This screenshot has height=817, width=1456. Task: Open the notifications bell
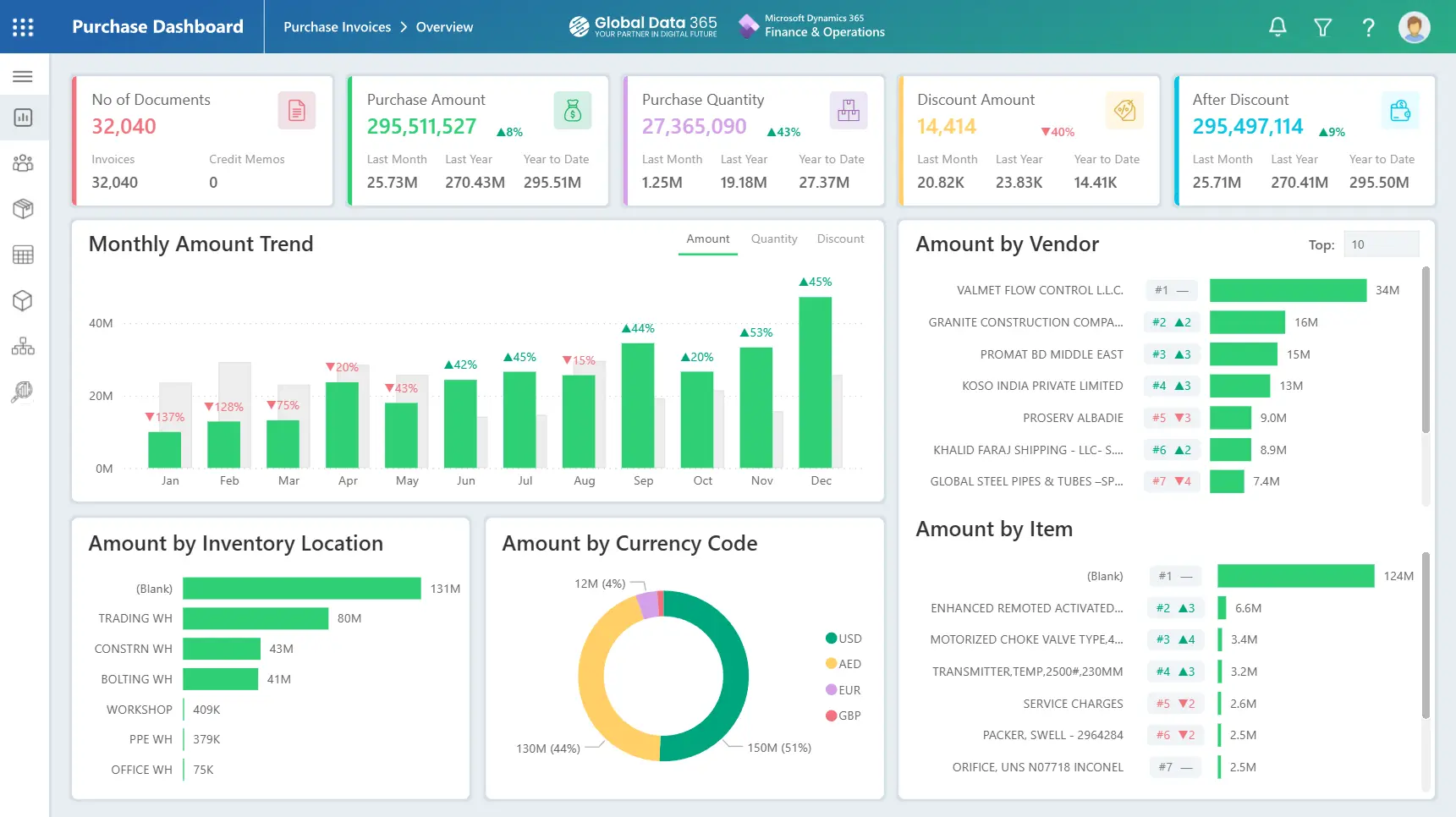point(1277,27)
